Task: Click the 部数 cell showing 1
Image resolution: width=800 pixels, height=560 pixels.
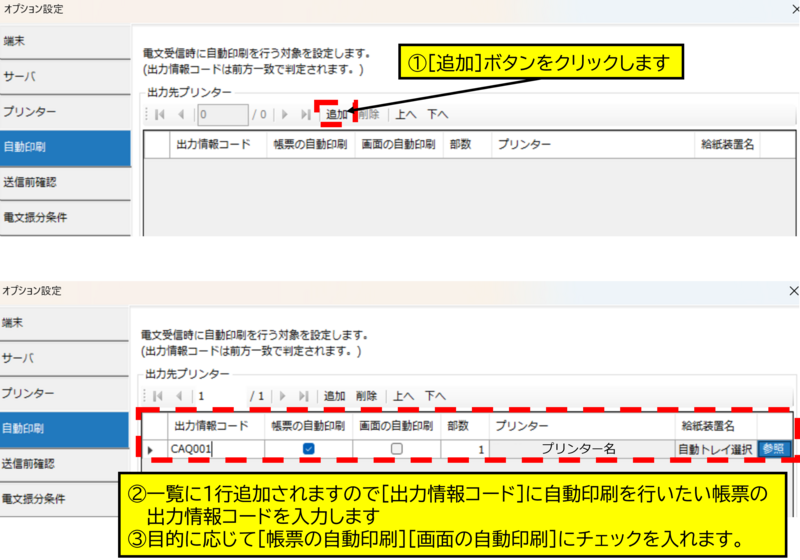Action: (x=464, y=450)
